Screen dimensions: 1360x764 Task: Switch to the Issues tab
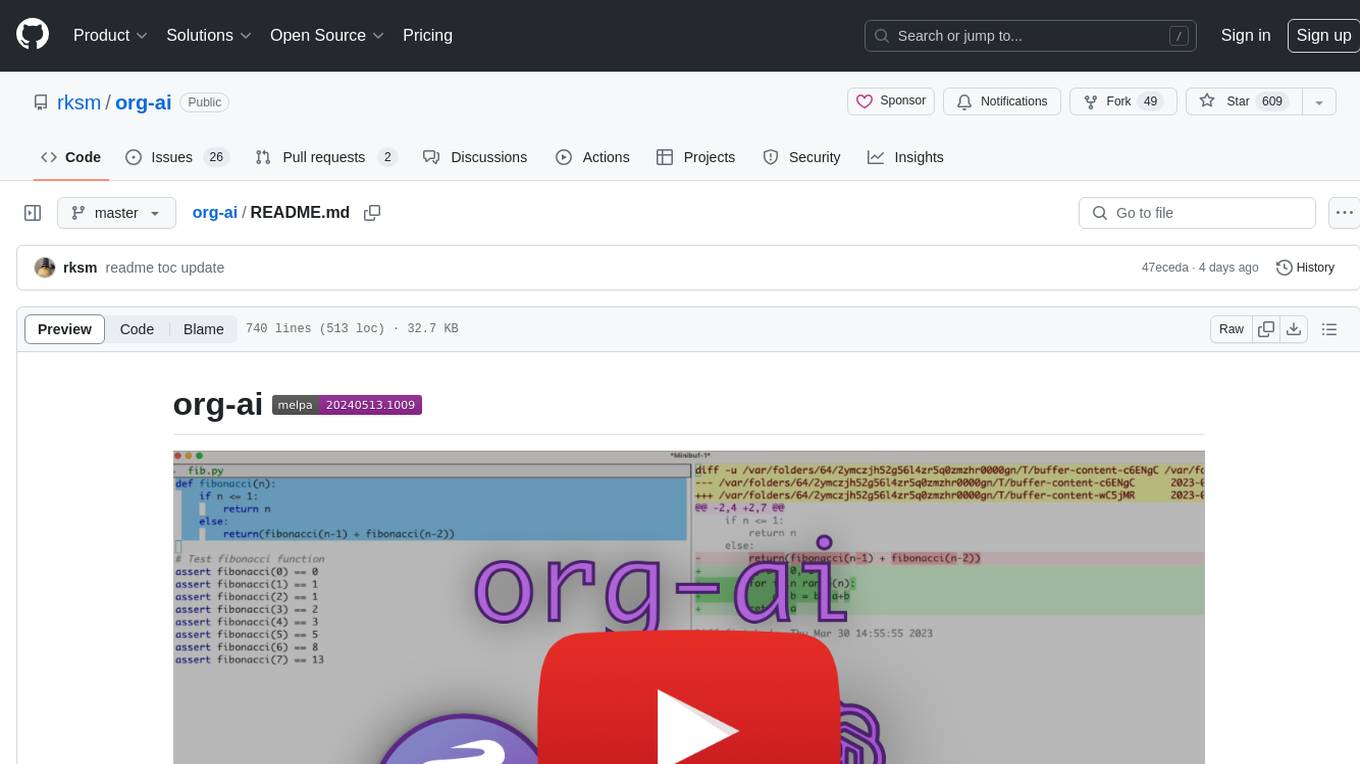(176, 157)
